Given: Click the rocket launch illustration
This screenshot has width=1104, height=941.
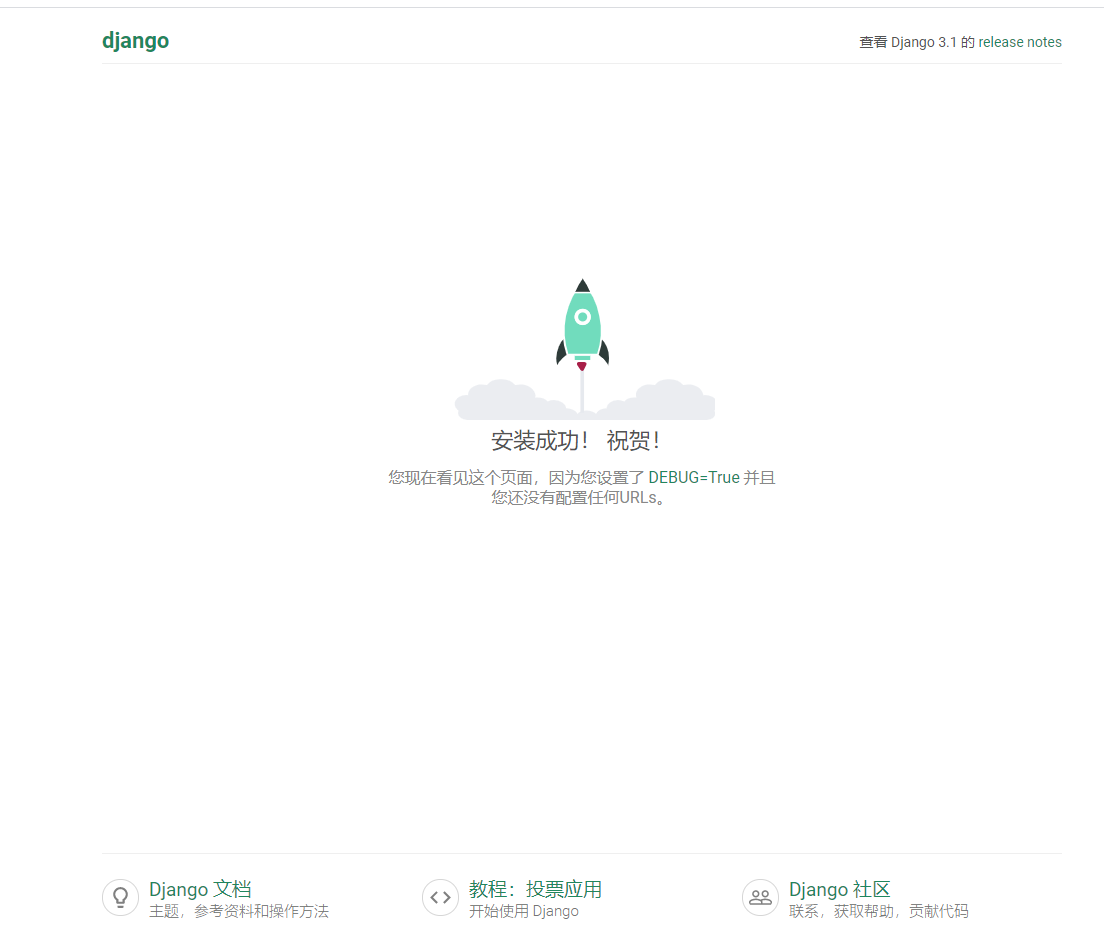Looking at the screenshot, I should pyautogui.click(x=584, y=349).
